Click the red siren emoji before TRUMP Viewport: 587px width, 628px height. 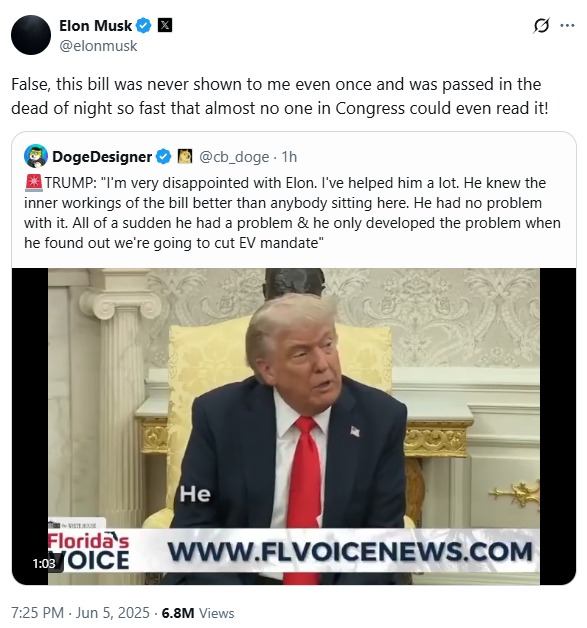(x=34, y=183)
